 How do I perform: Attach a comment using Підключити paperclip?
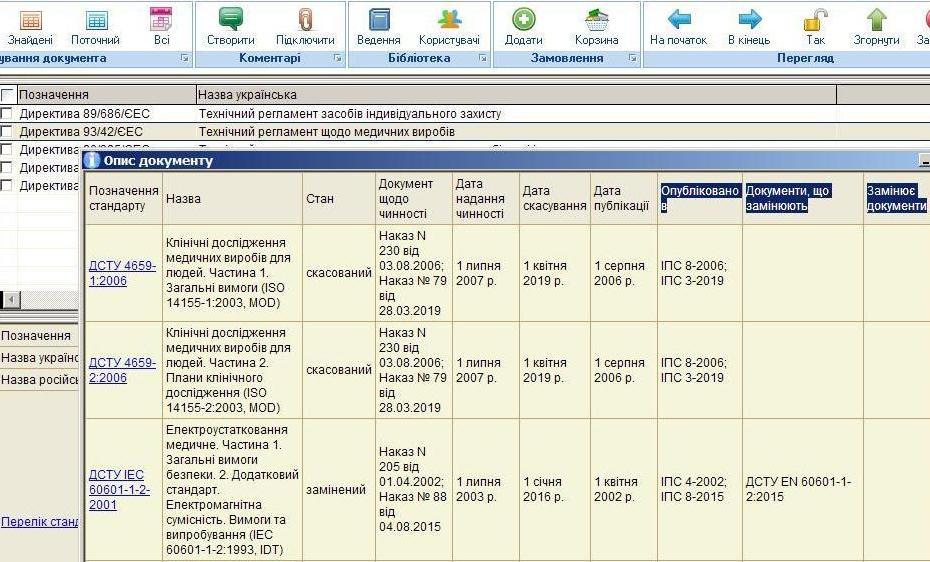305,20
